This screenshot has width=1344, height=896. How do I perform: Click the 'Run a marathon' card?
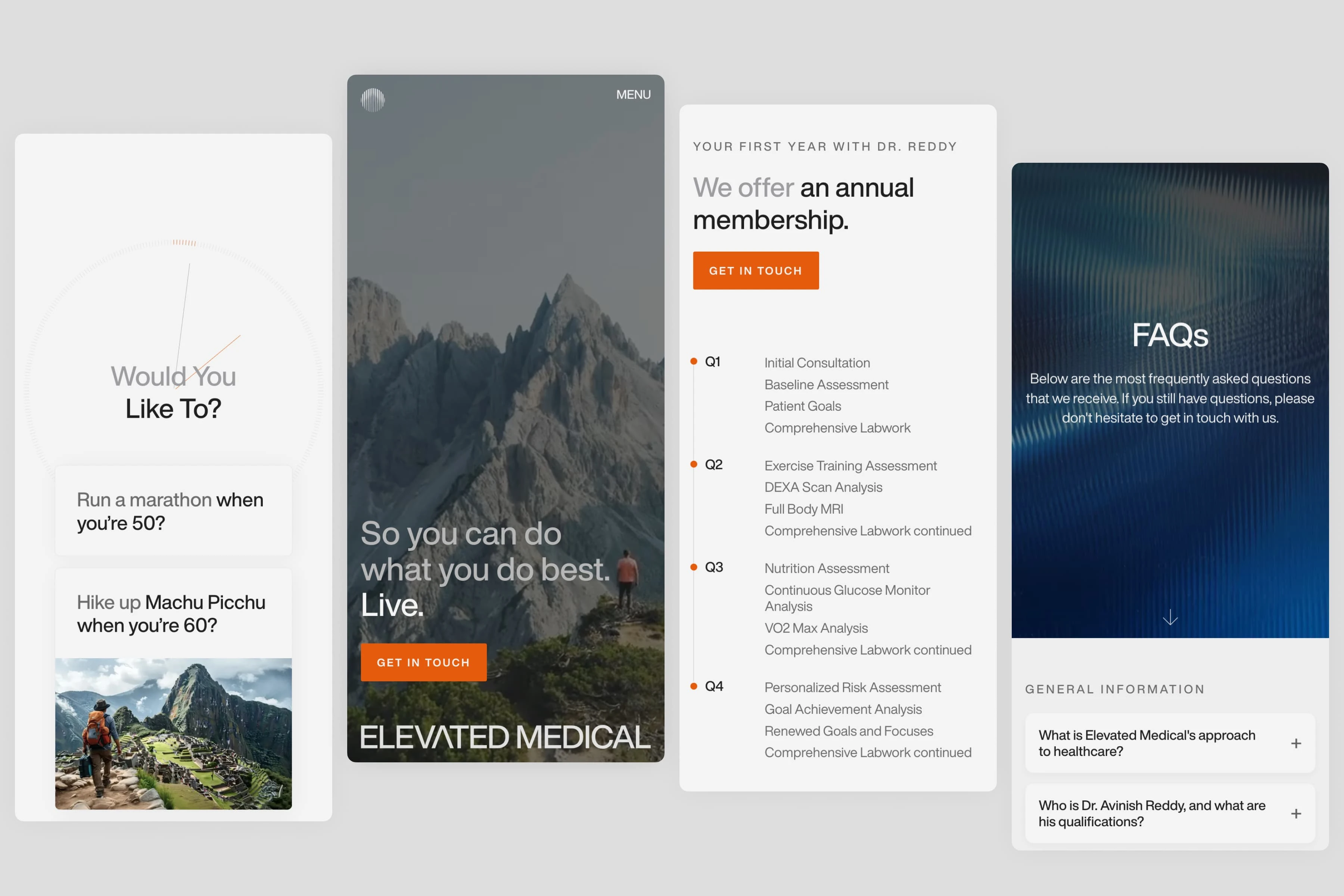click(173, 511)
